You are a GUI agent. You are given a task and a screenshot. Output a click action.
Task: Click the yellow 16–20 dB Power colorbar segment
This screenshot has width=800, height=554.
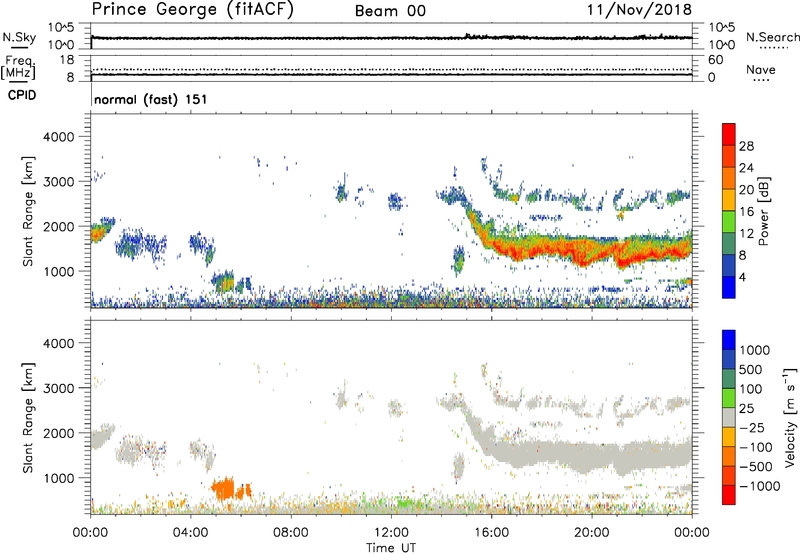(x=729, y=199)
